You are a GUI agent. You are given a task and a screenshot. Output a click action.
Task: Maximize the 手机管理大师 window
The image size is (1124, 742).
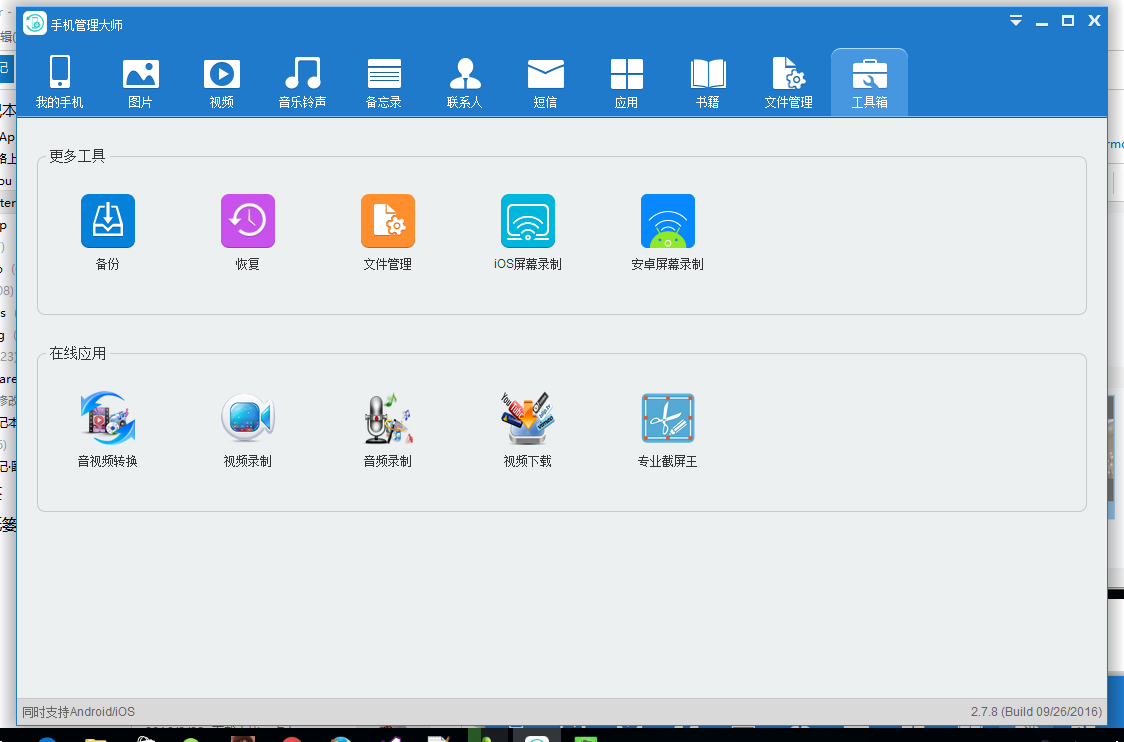(1067, 21)
